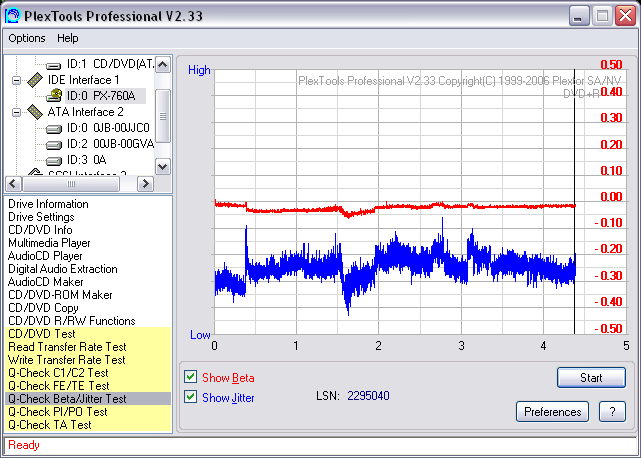
Task: Open CD/DVD Copy
Action: [43, 308]
